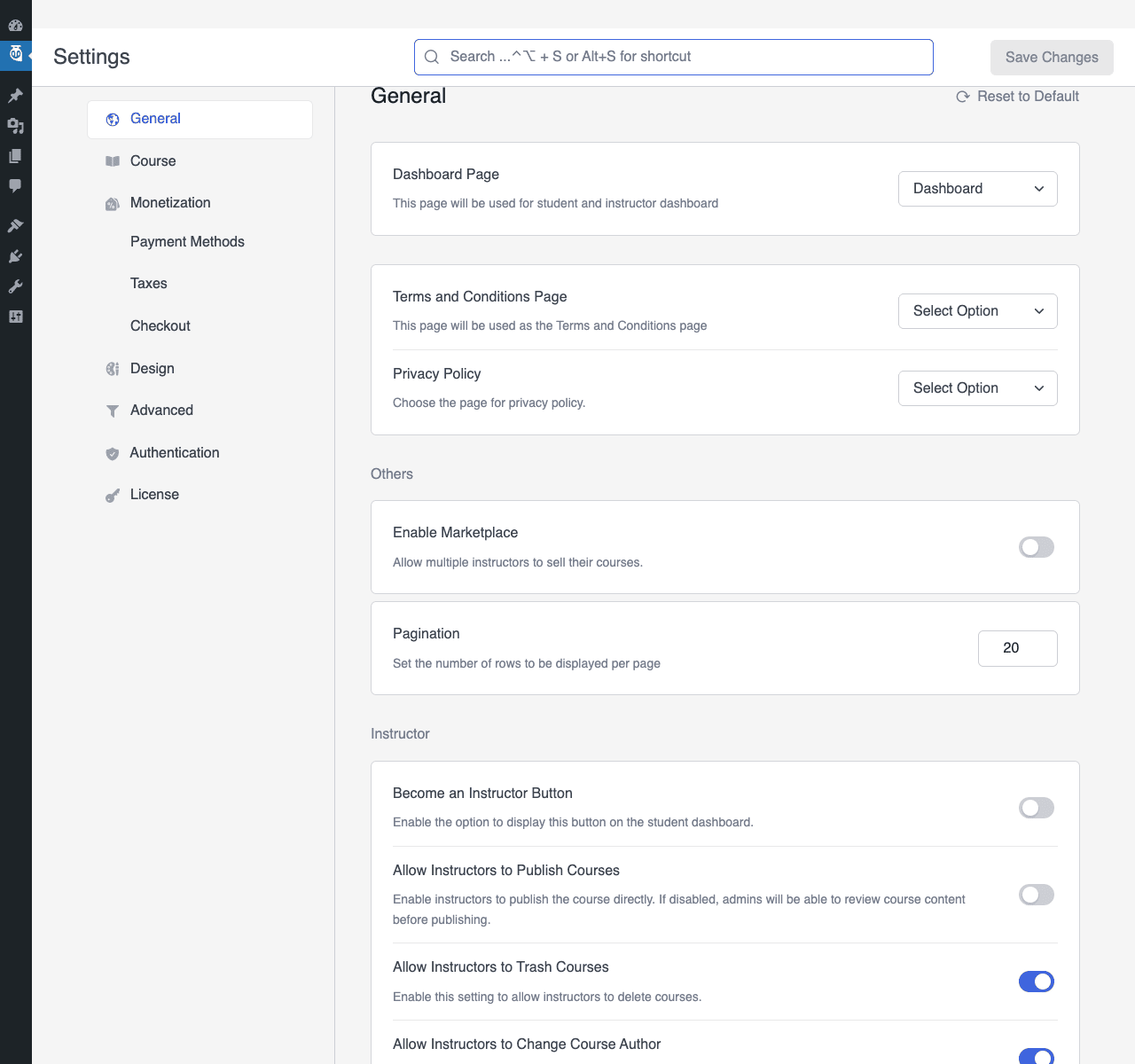Click the shield icon beside Authentication
The image size is (1135, 1064).
[113, 453]
